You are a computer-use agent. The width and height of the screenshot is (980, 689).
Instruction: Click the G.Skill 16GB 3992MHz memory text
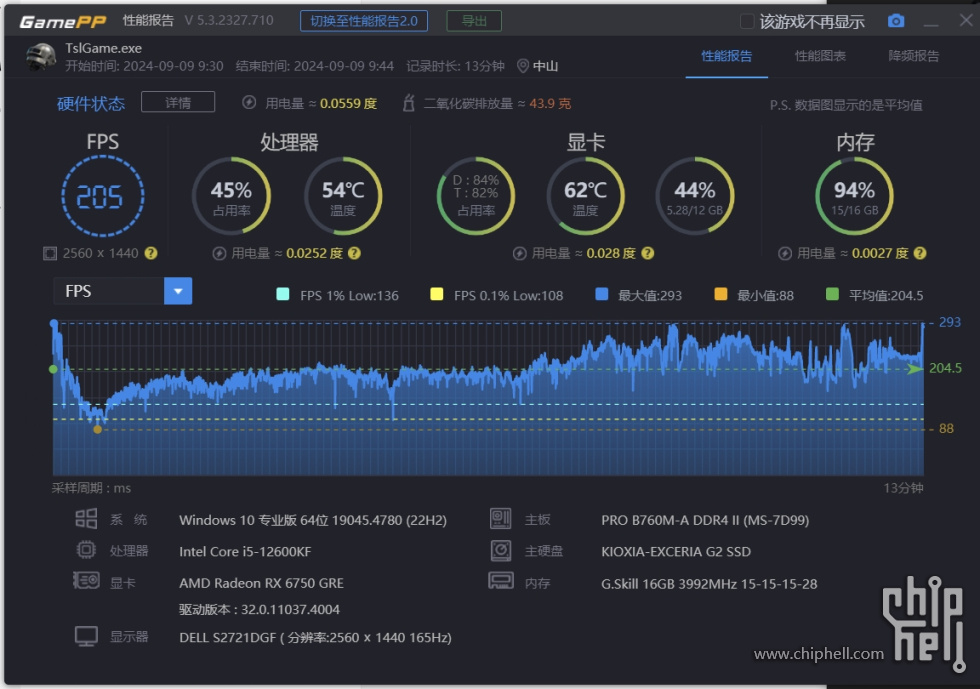click(x=709, y=584)
